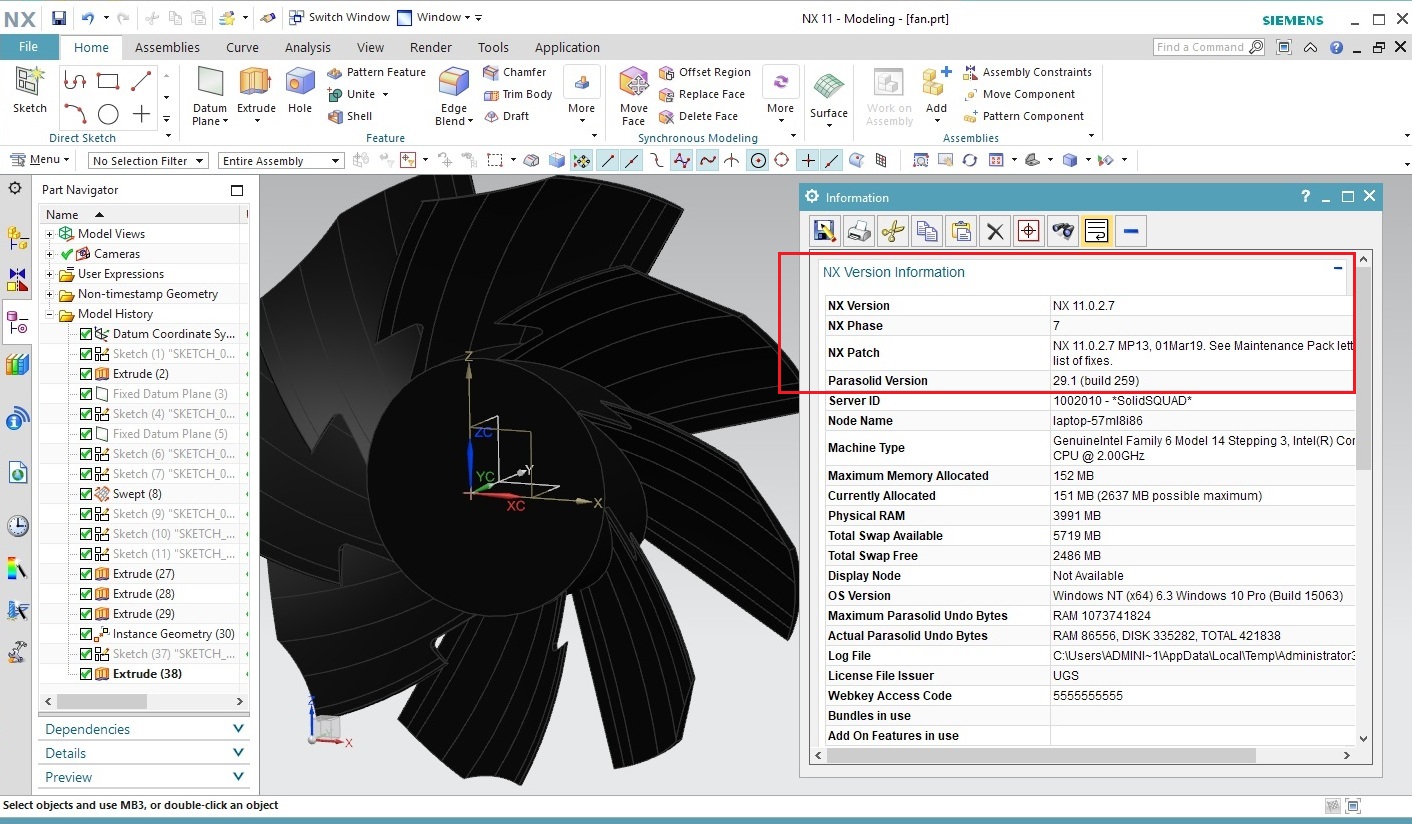The width and height of the screenshot is (1412, 824).
Task: Toggle the Swept (8) feature checkbox
Action: pos(86,494)
